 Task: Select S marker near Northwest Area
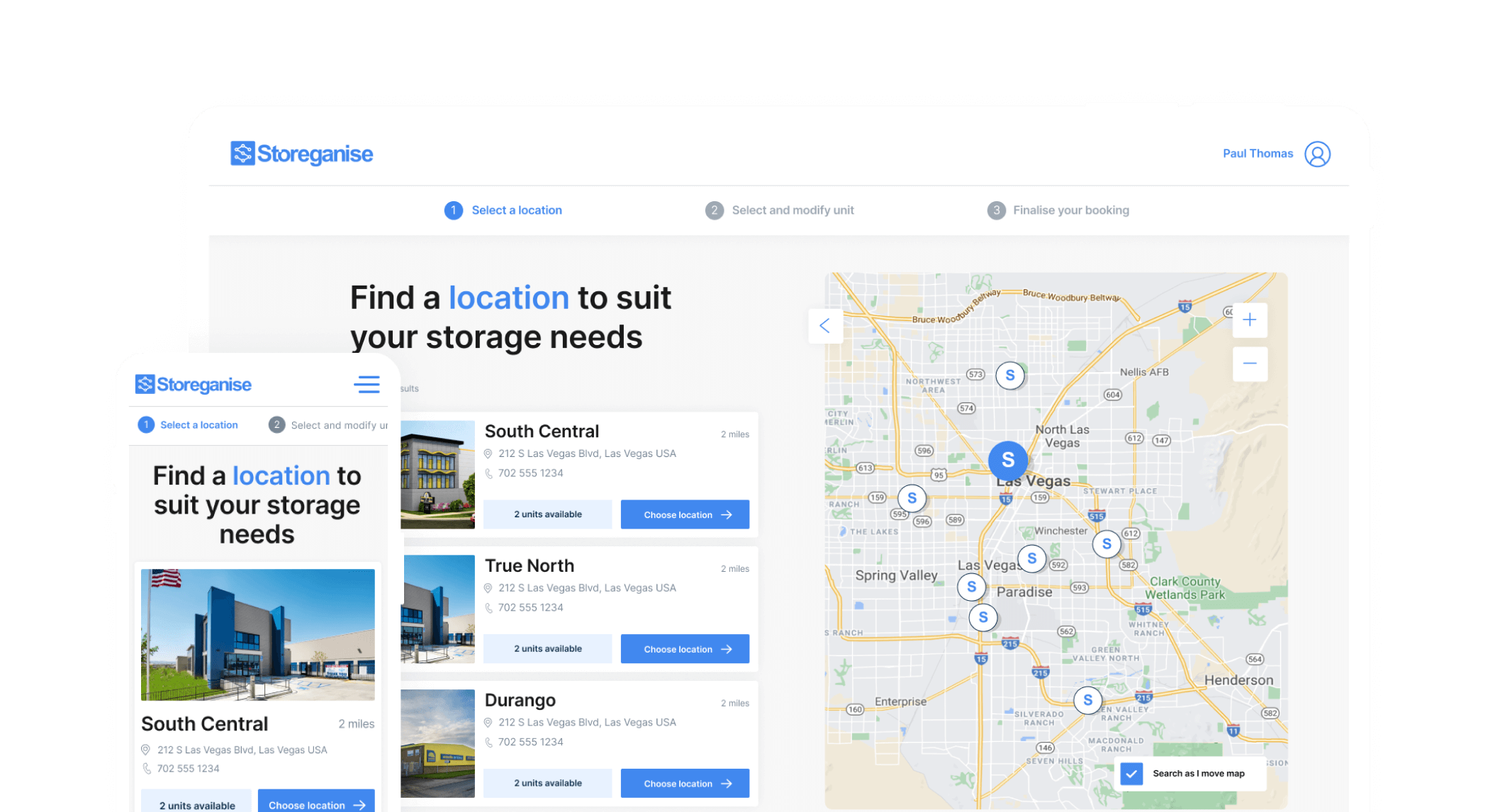[1009, 376]
